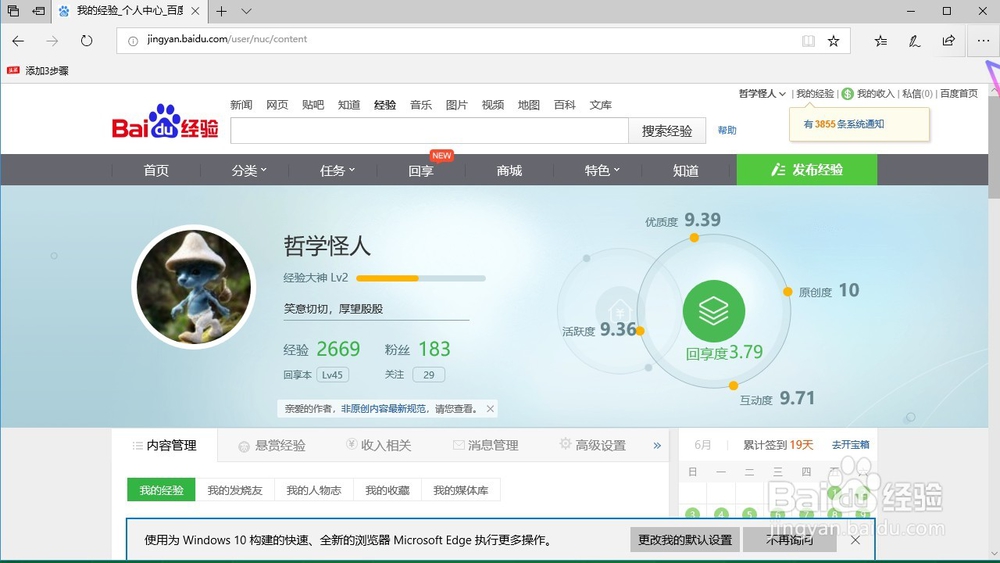Click the blue smurf profile avatar
This screenshot has width=1000, height=563.
[x=194, y=287]
